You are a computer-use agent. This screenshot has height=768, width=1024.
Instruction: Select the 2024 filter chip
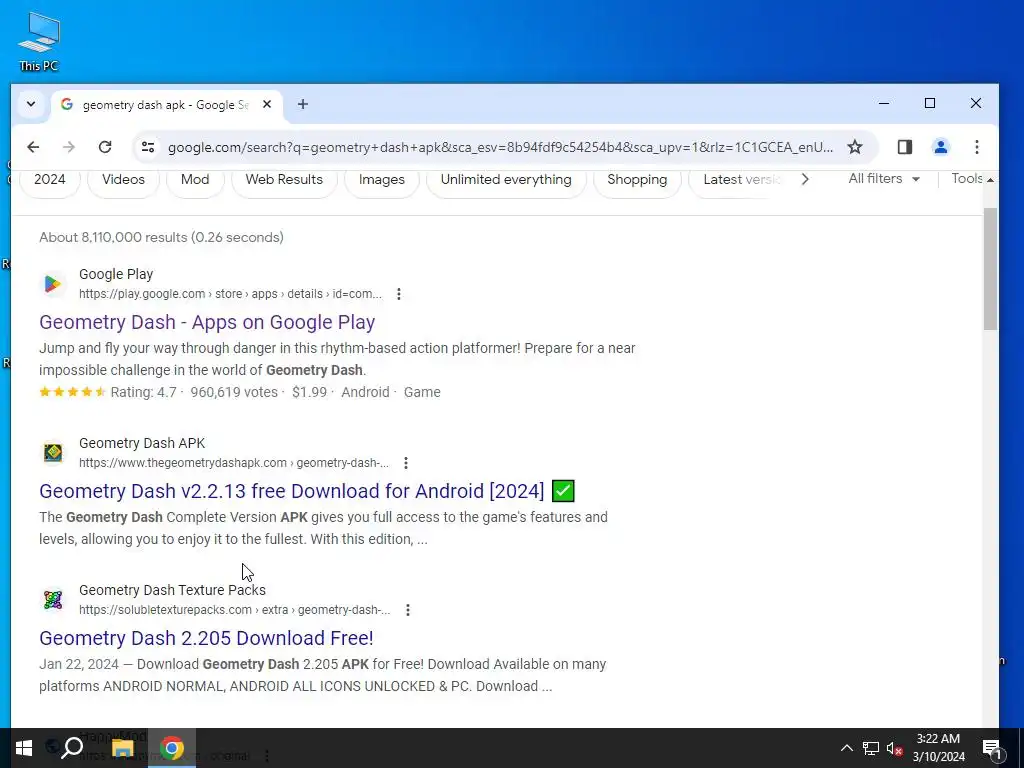tap(50, 180)
